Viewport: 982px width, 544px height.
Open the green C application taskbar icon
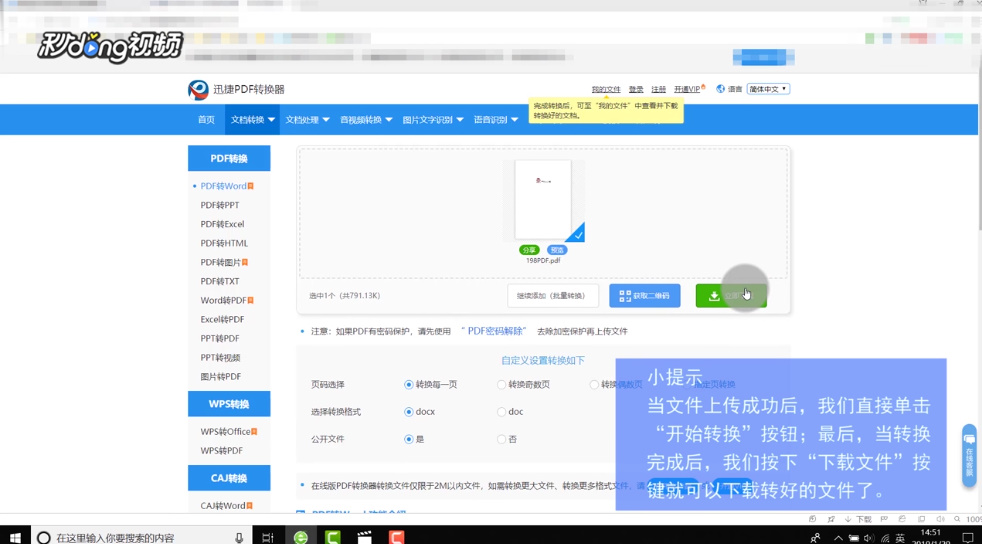[x=333, y=537]
